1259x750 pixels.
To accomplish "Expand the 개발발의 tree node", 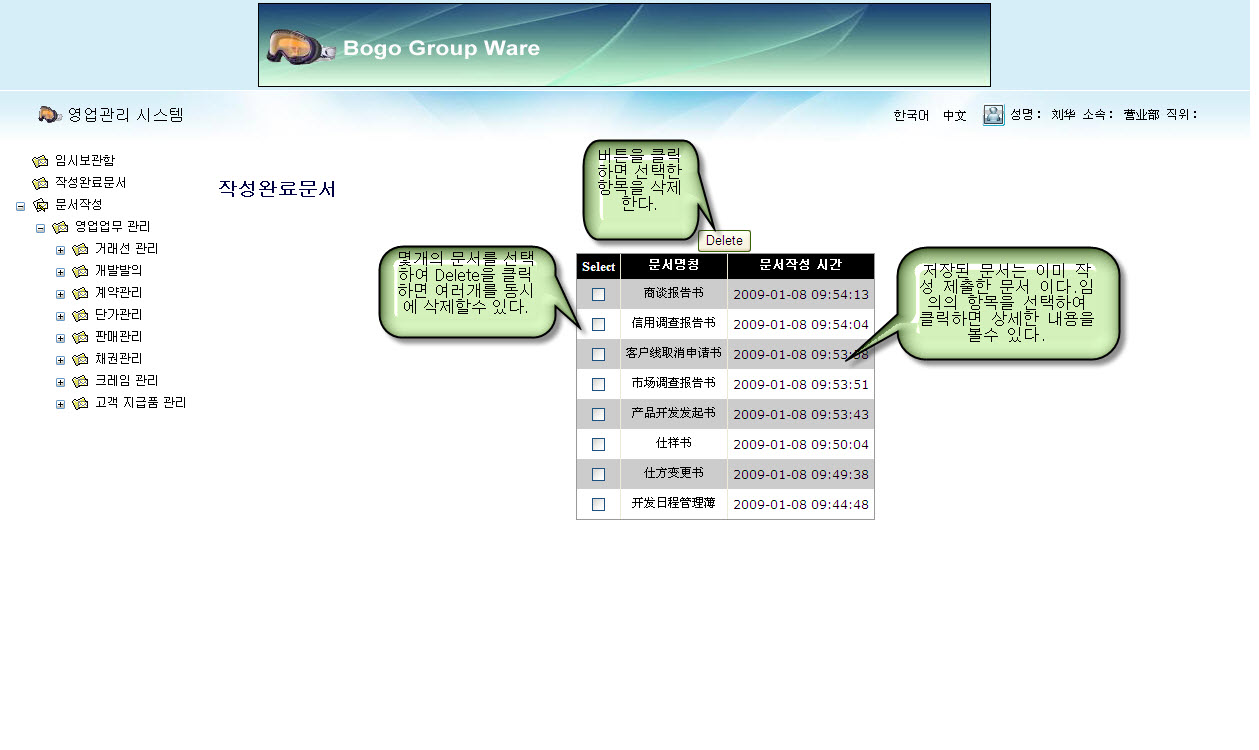I will 61,272.
